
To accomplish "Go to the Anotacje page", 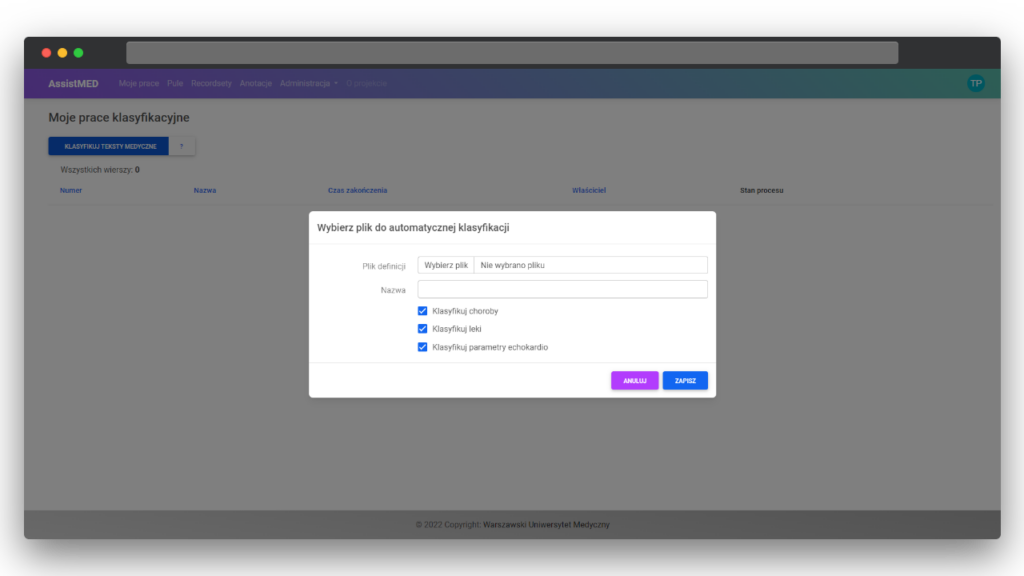I will tap(255, 83).
